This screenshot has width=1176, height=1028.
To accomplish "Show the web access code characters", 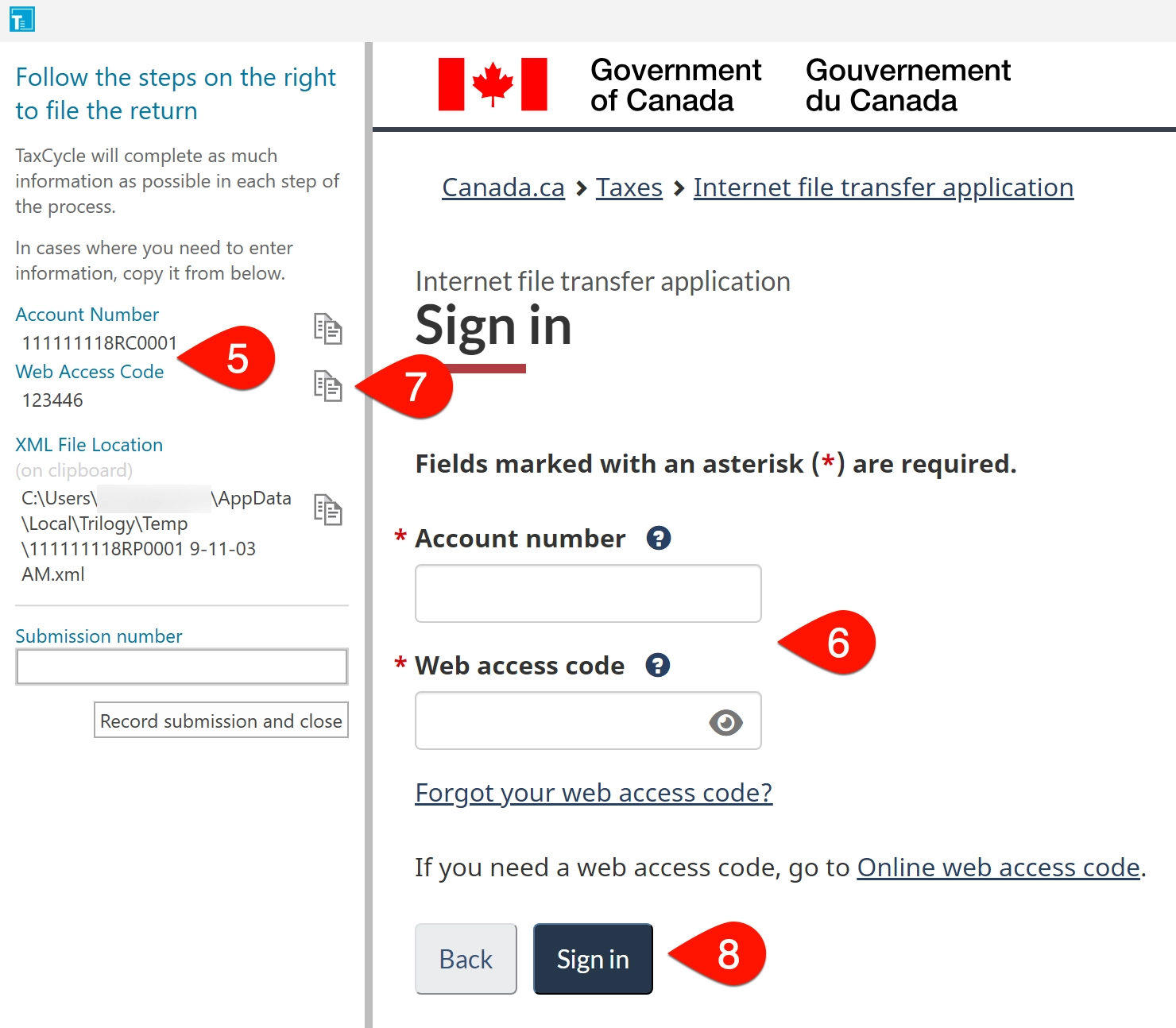I will [725, 722].
